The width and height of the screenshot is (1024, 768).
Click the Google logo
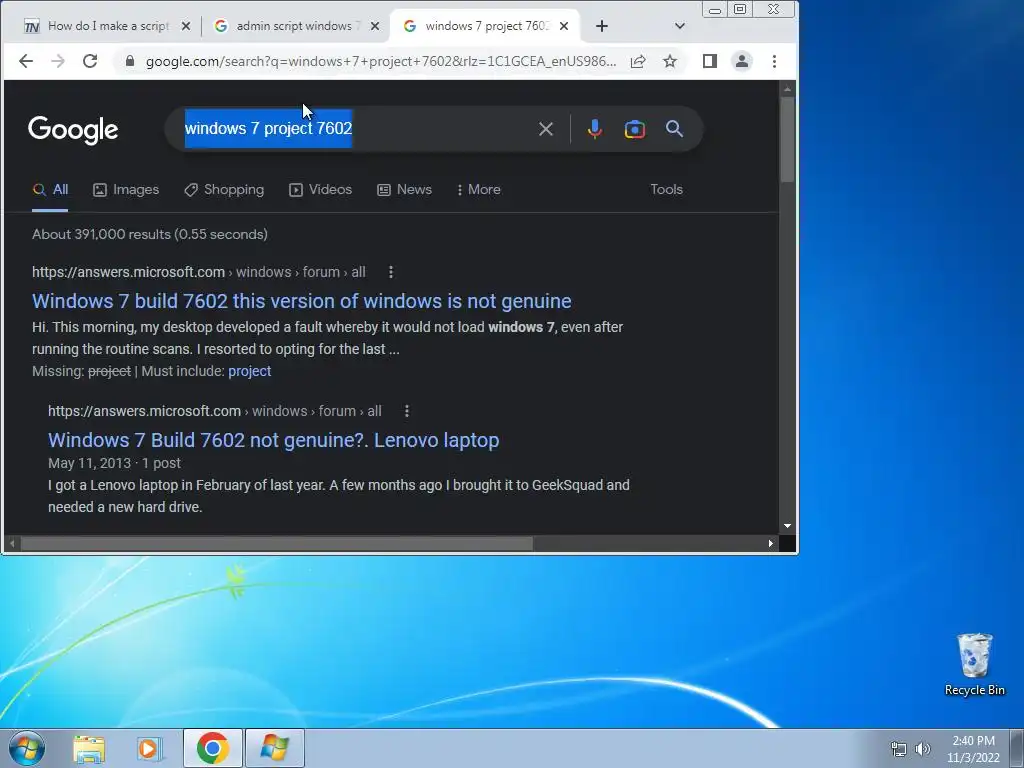tap(73, 129)
